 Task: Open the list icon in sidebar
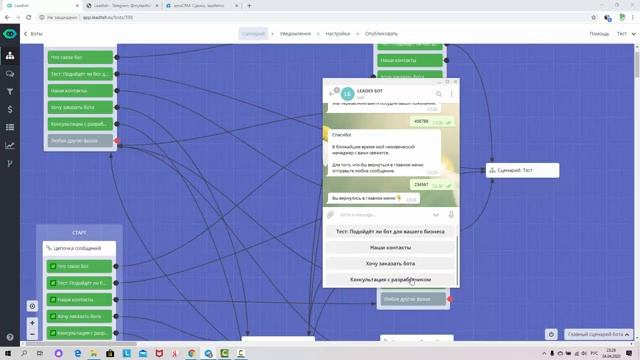point(10,127)
